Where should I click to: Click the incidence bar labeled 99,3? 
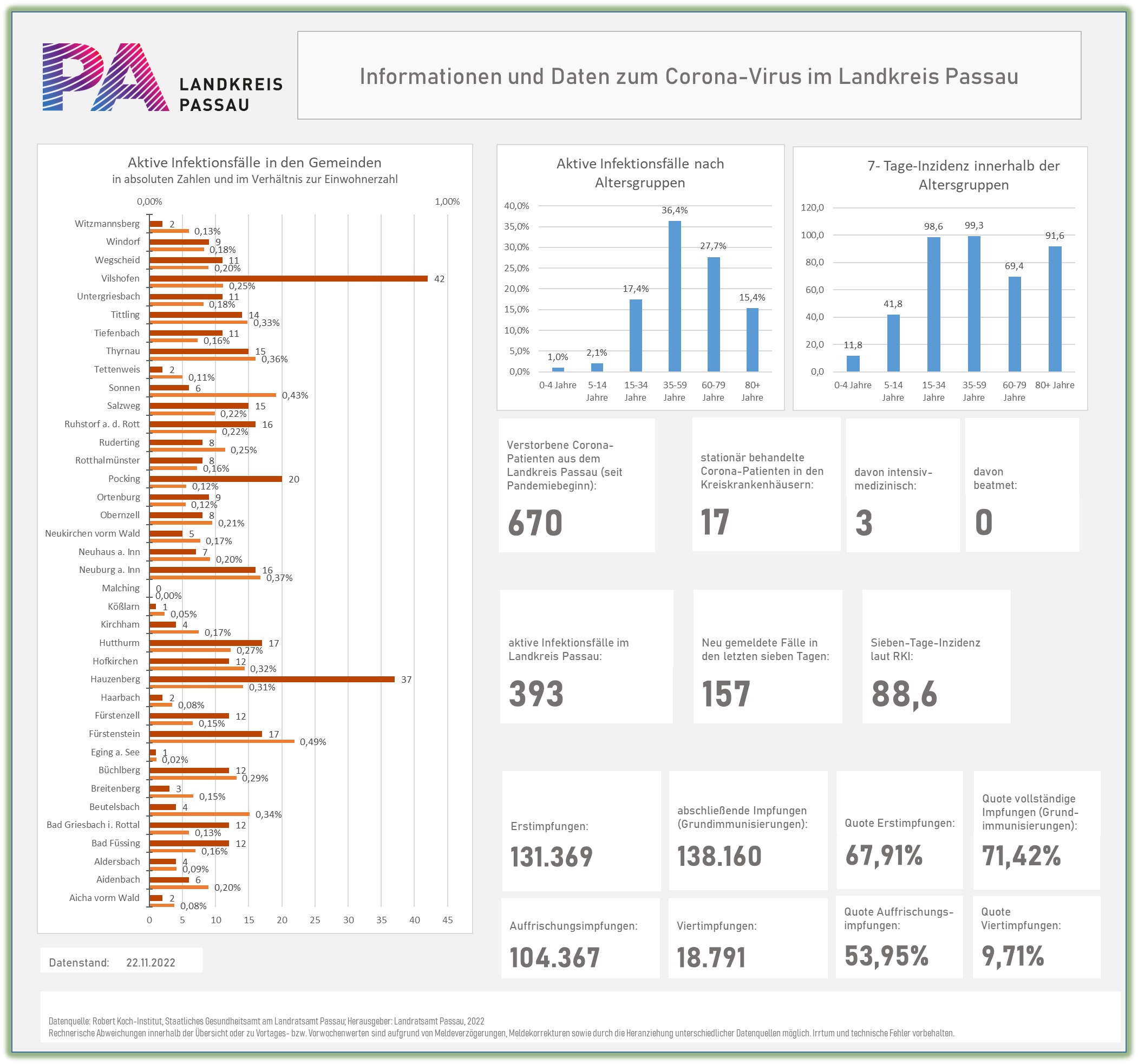(974, 304)
